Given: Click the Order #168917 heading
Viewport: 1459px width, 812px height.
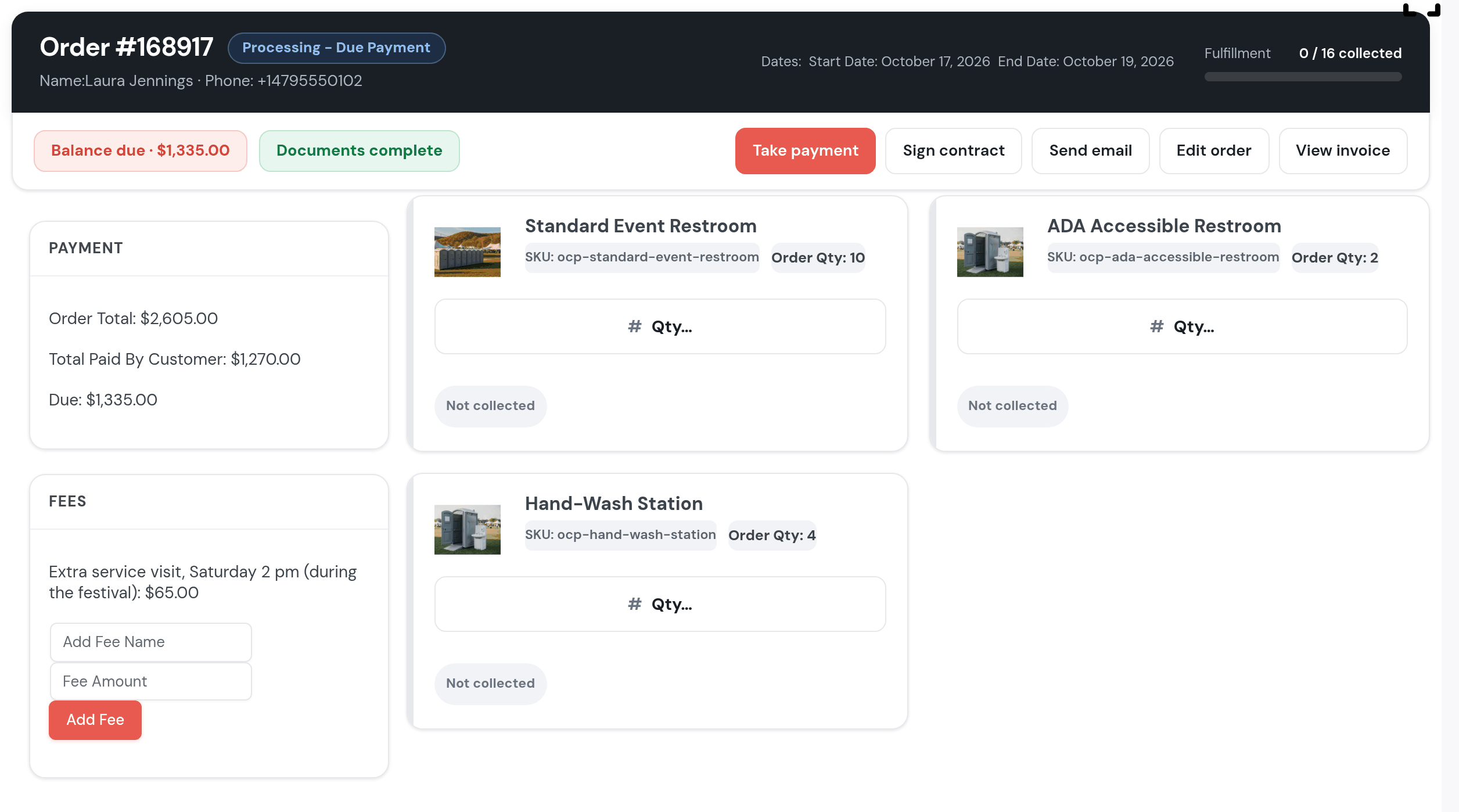Looking at the screenshot, I should click(x=127, y=48).
